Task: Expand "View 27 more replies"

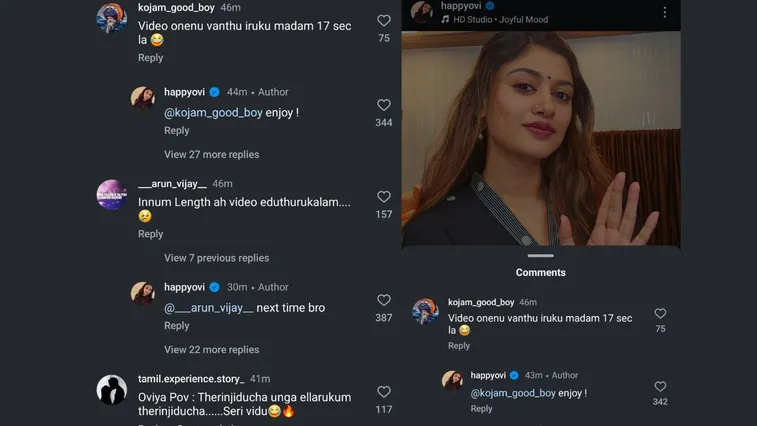Action: click(211, 155)
